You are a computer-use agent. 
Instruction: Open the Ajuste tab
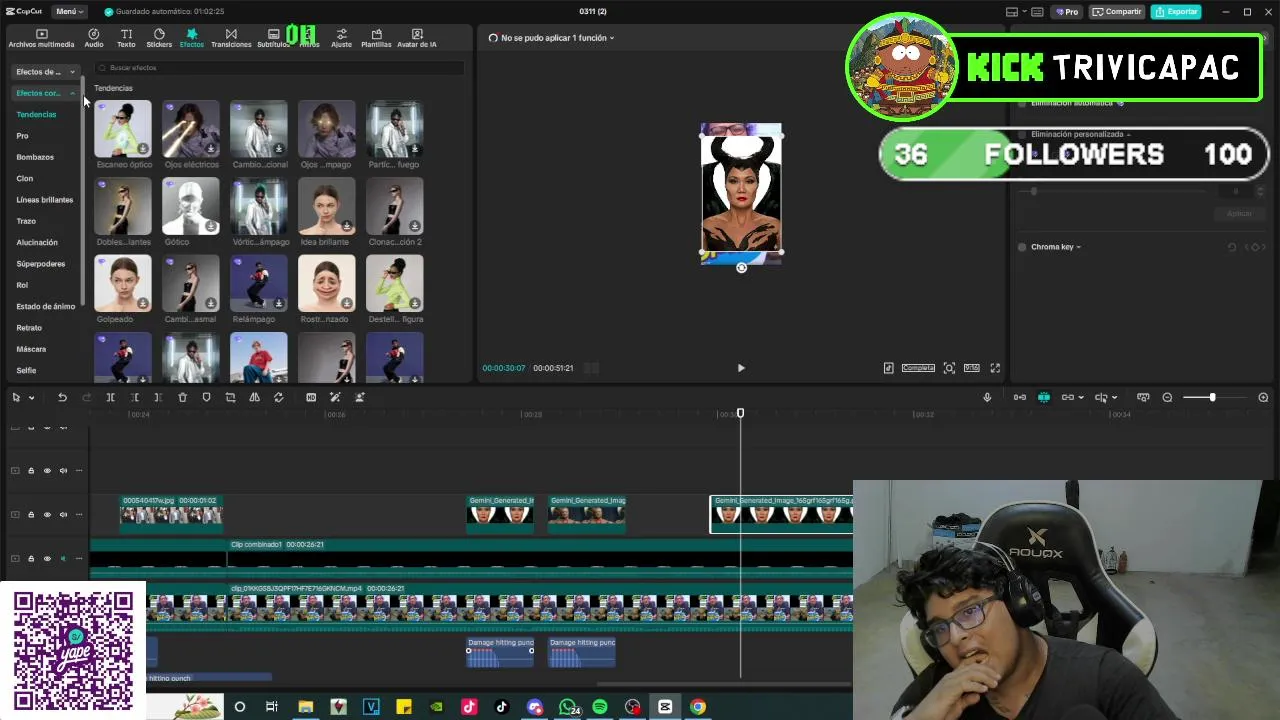click(x=342, y=38)
